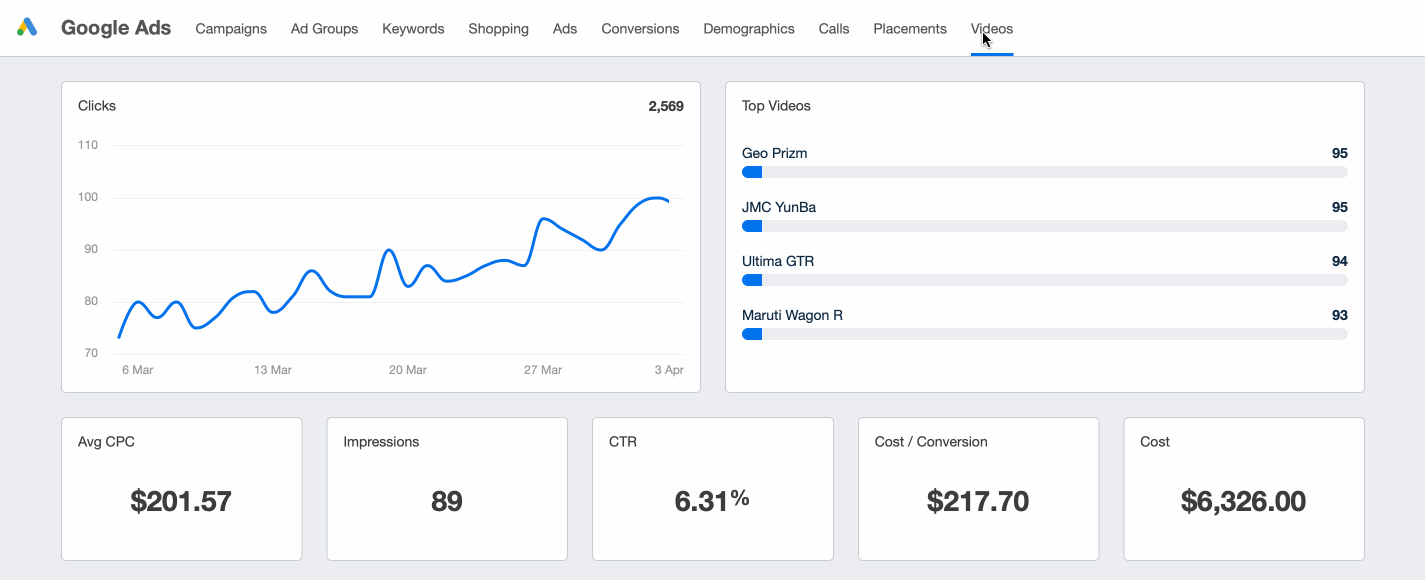The height and width of the screenshot is (580, 1425).
Task: Click the Impressions card label
Action: (381, 442)
